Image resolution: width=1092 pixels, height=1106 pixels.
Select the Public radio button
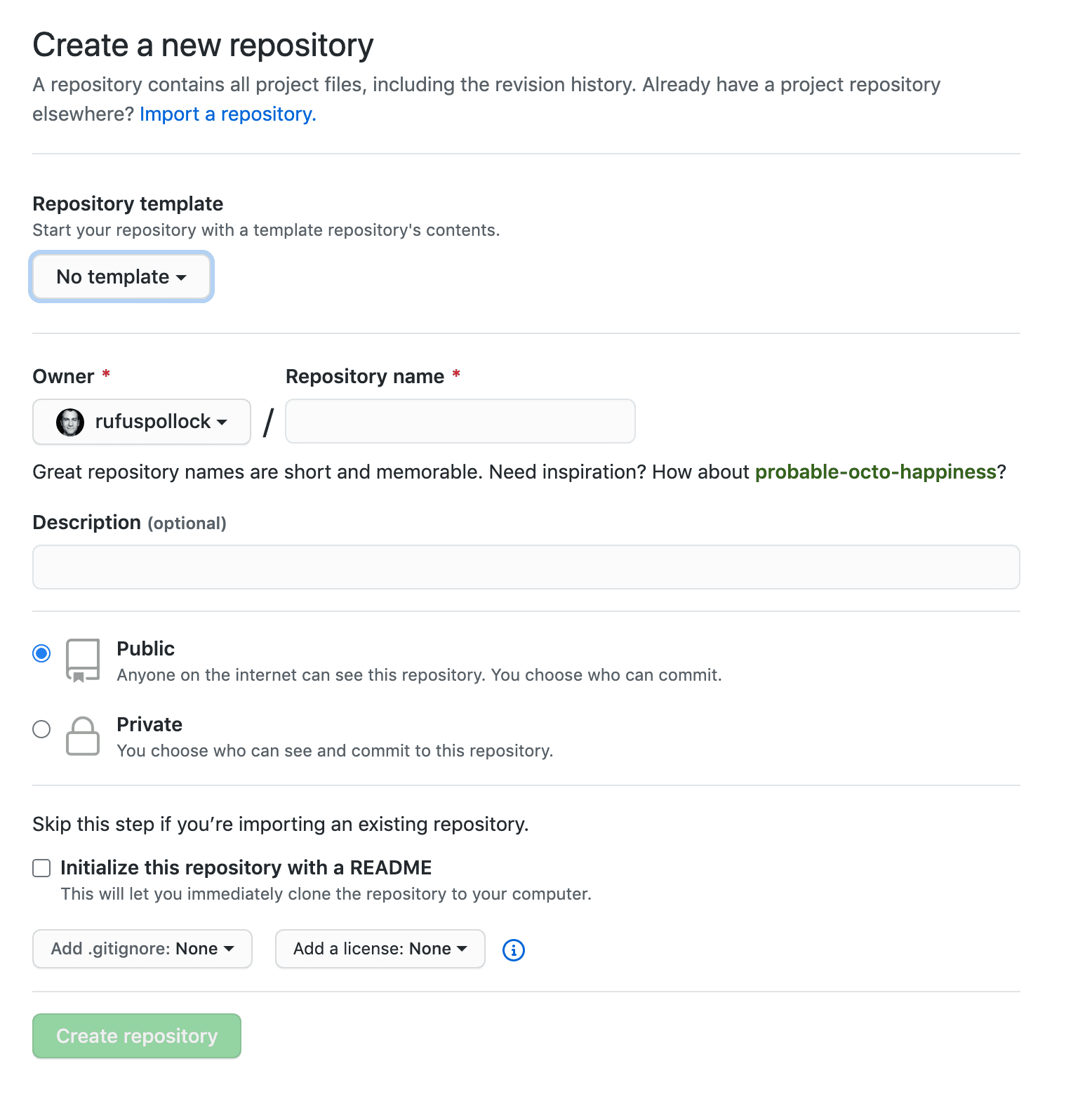(x=42, y=653)
